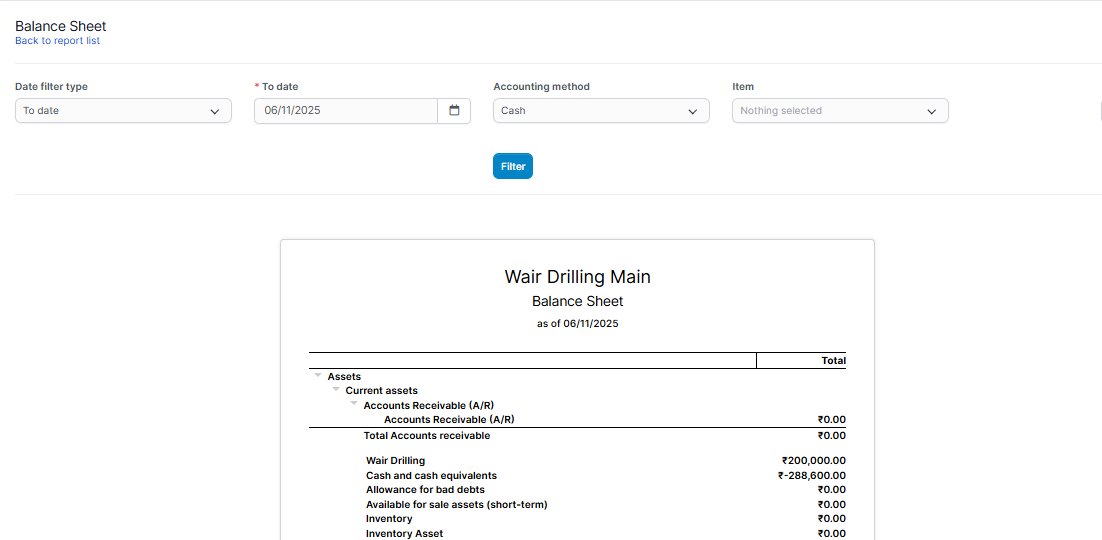Select the Wair Drilling account row
The image size is (1102, 540).
(395, 461)
